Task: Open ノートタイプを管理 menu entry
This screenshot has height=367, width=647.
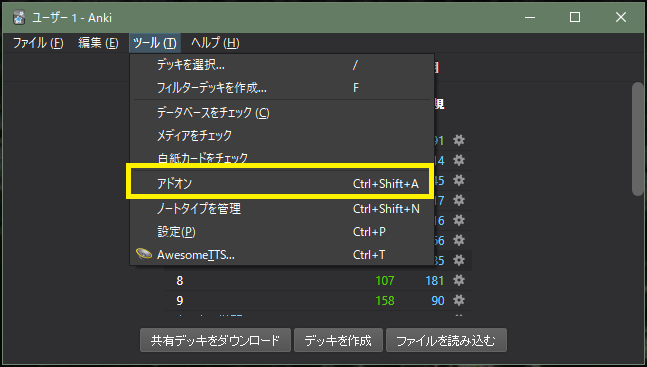Action: coord(282,209)
